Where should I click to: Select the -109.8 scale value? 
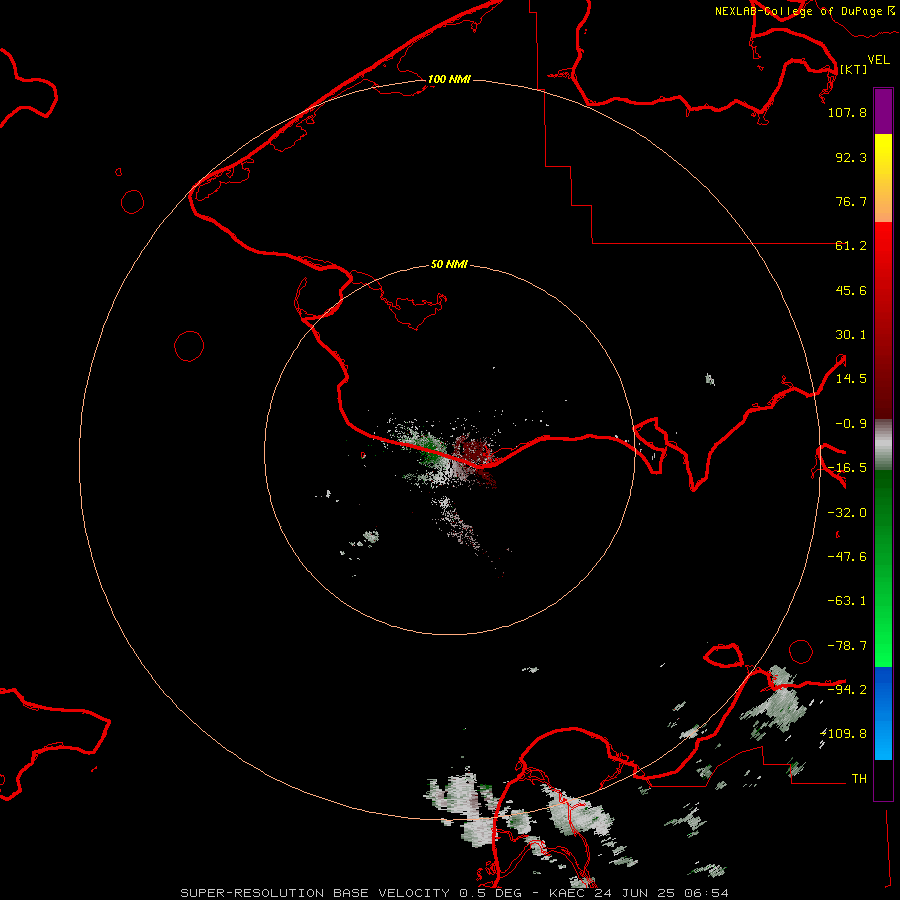844,734
